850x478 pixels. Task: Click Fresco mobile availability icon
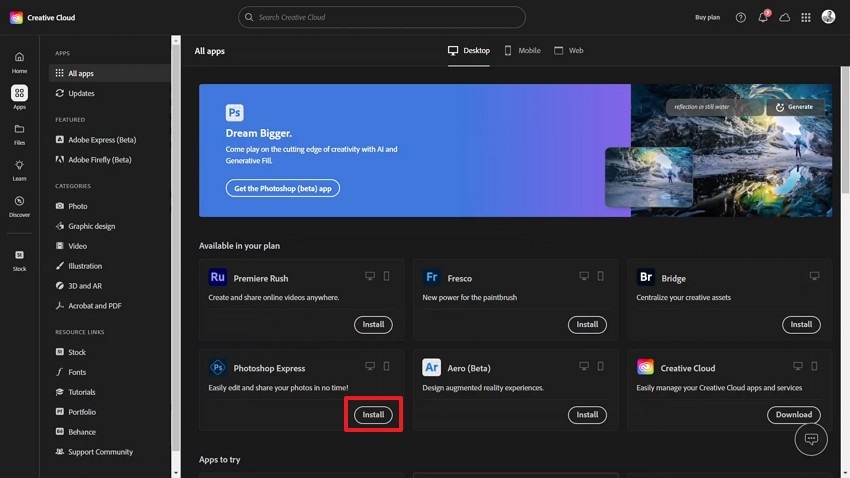click(x=601, y=276)
